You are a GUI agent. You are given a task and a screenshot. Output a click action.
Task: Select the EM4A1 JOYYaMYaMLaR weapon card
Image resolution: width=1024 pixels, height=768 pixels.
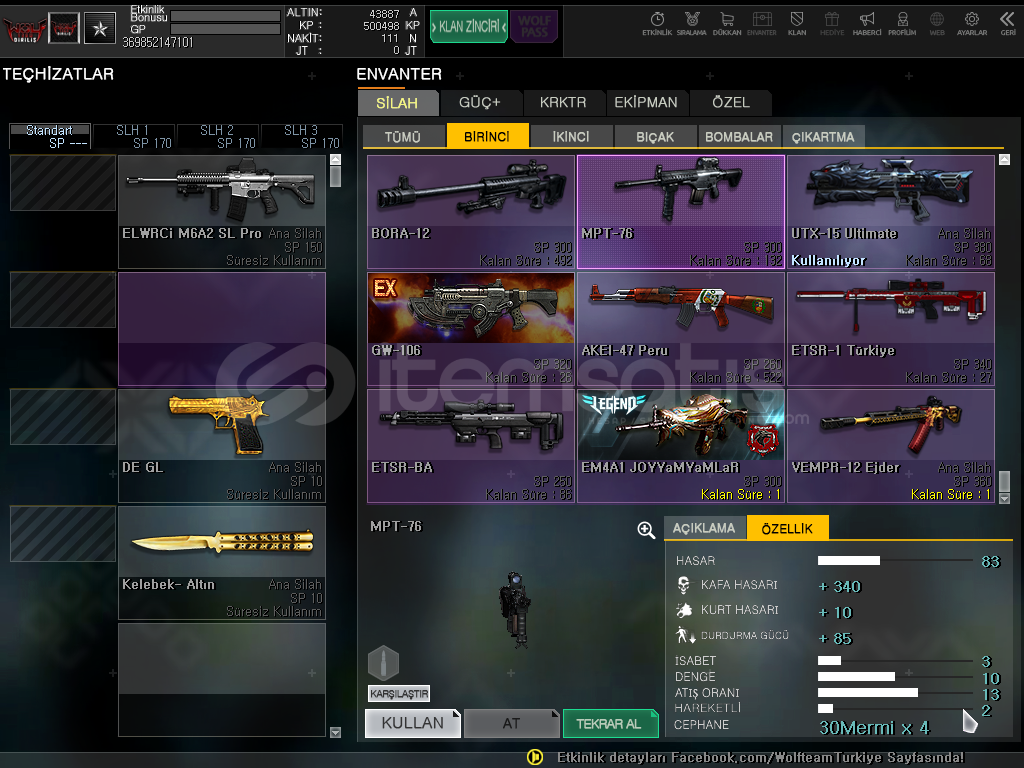(681, 446)
